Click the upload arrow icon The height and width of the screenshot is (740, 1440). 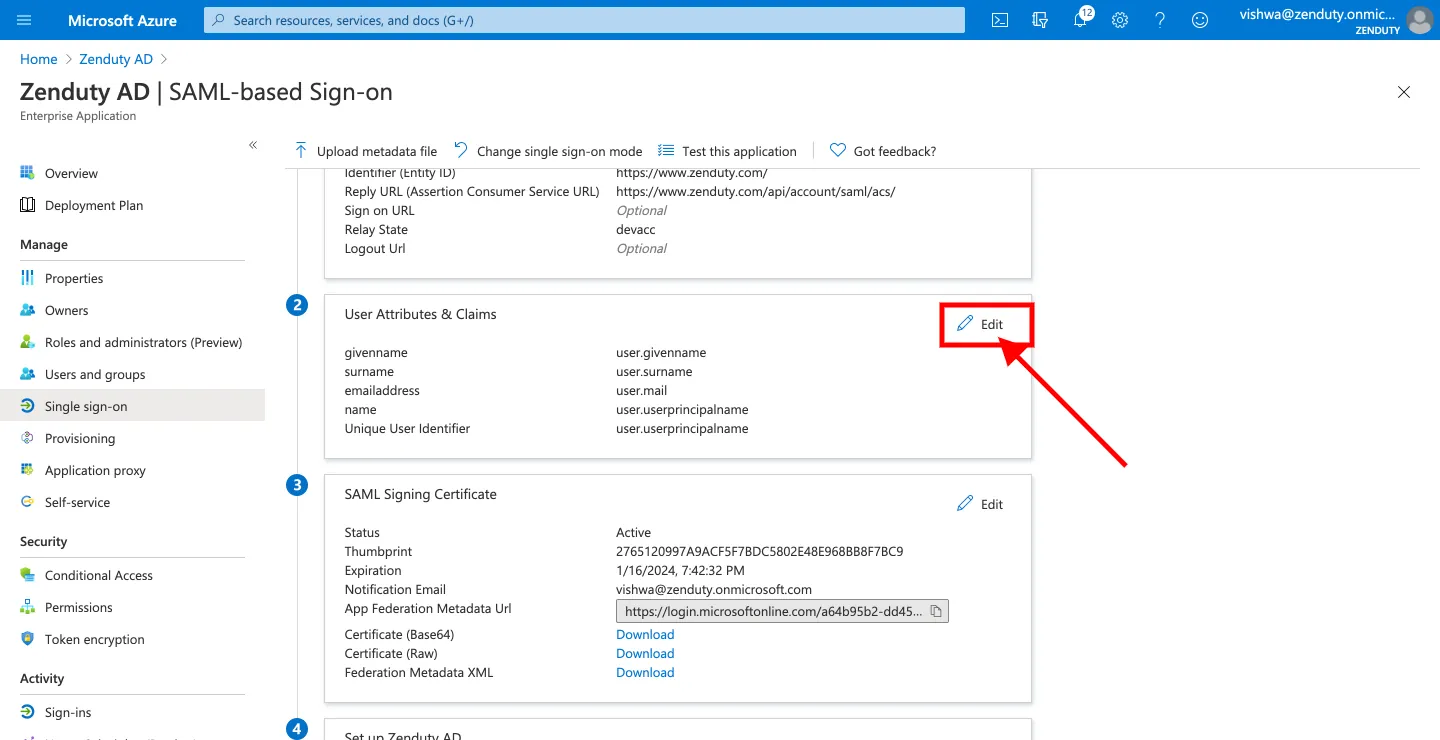click(x=301, y=151)
